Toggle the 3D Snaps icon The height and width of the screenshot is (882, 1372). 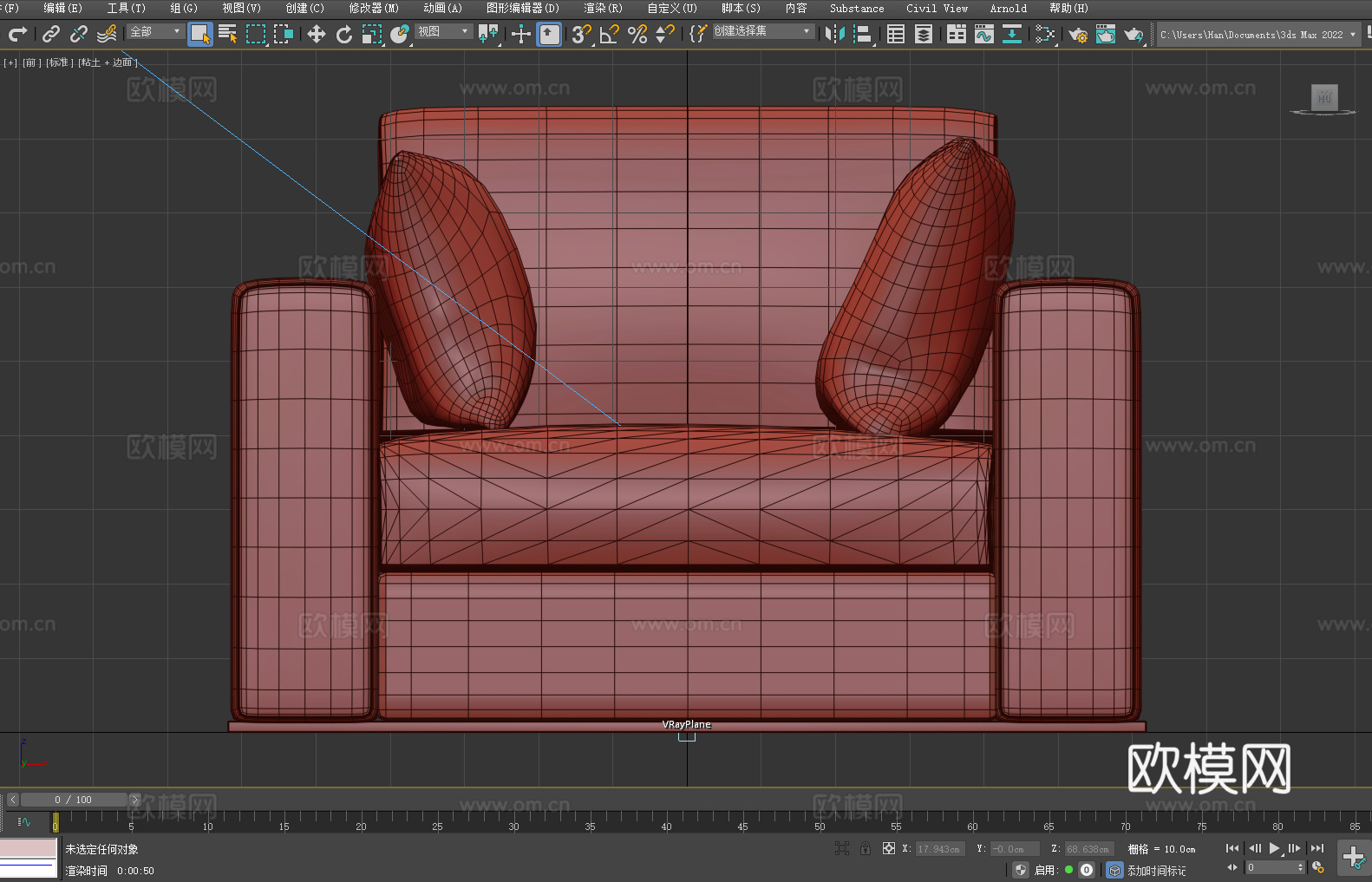pos(582,34)
